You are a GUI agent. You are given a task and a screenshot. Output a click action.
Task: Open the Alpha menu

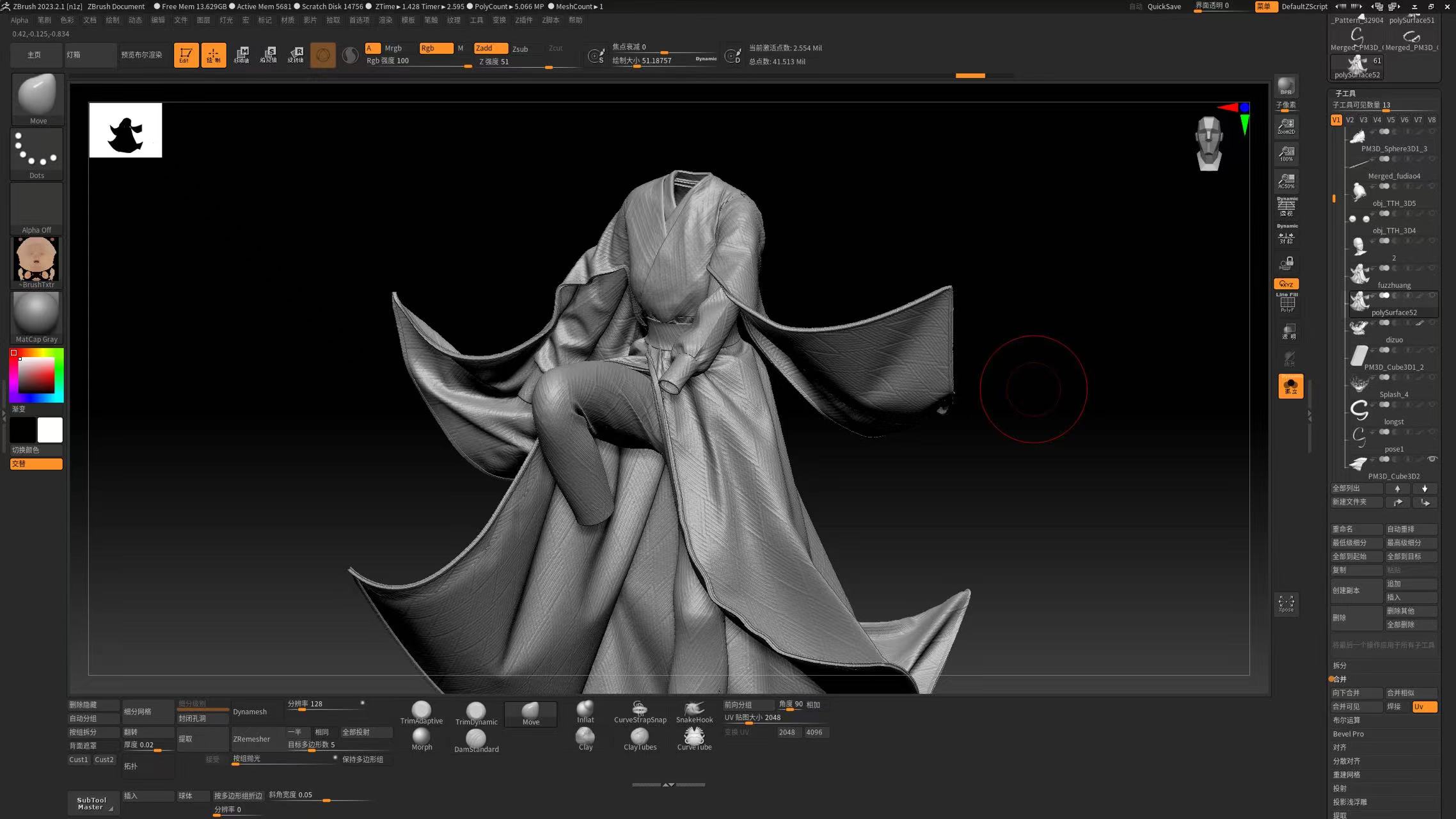click(19, 20)
